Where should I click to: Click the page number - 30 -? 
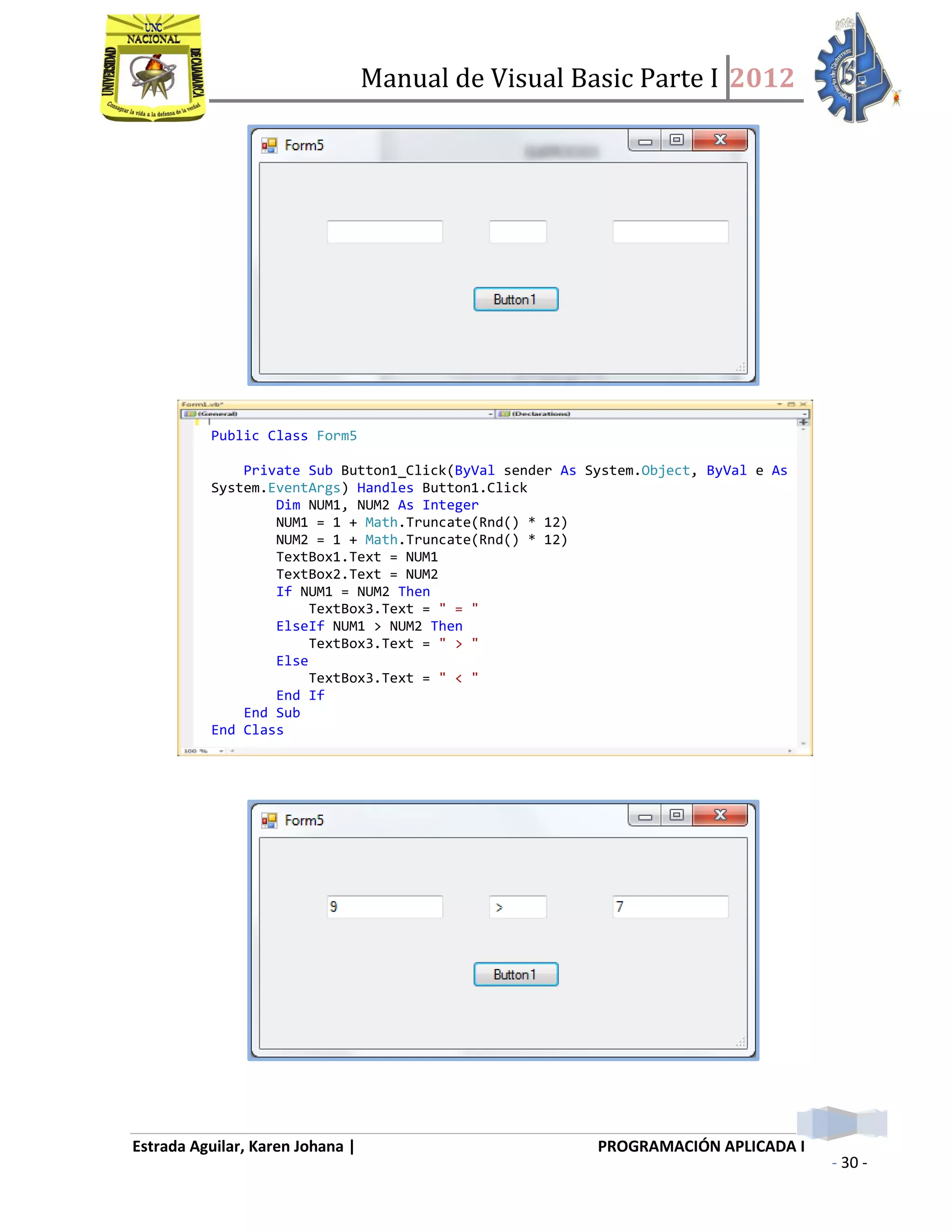click(x=849, y=1163)
